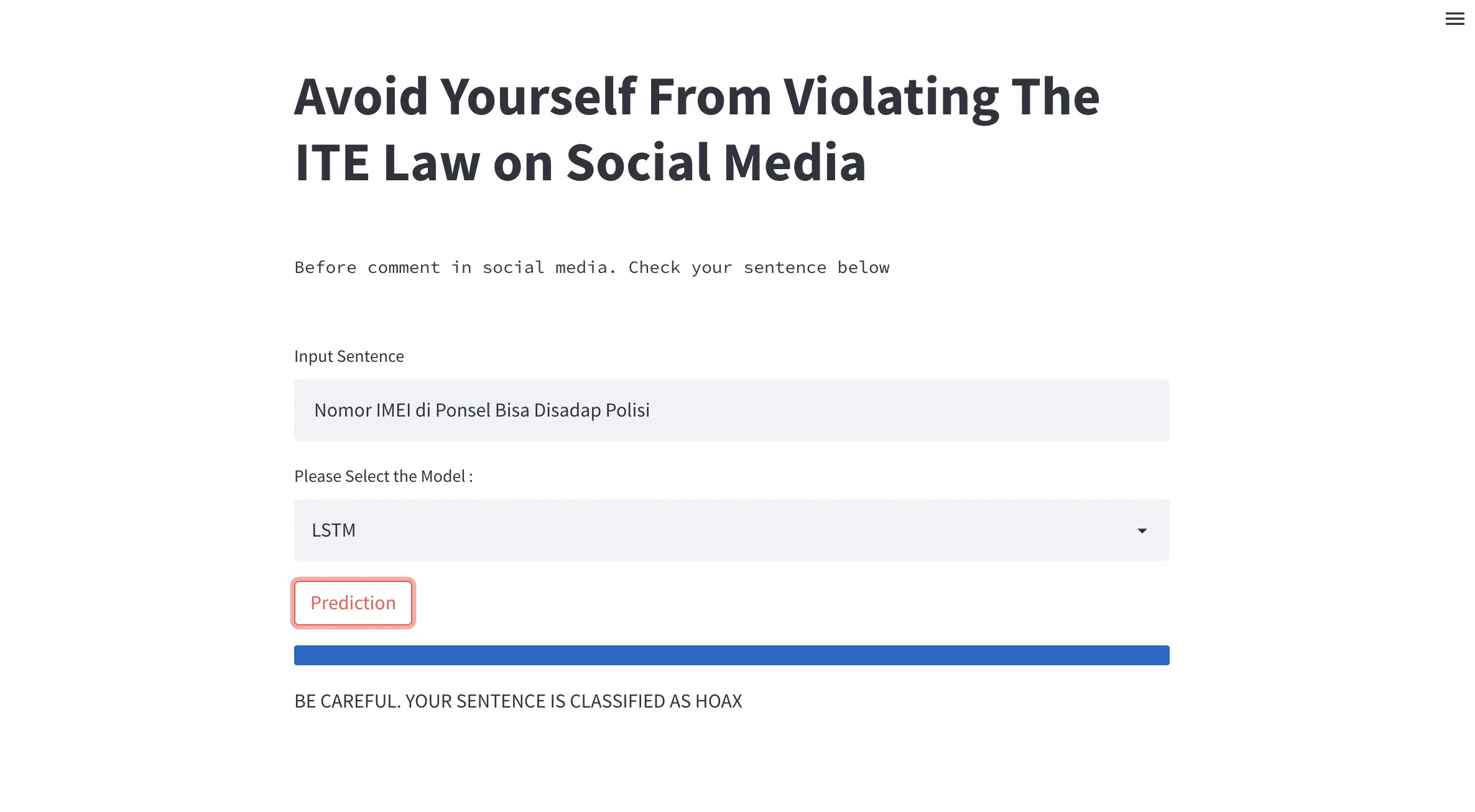The width and height of the screenshot is (1475, 812).
Task: Click the word "HOAX" in the result
Action: [718, 701]
